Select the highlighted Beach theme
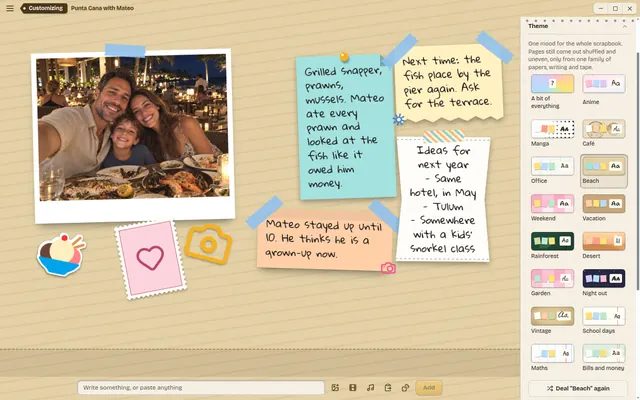Screen dimensions: 640x400 point(604,171)
